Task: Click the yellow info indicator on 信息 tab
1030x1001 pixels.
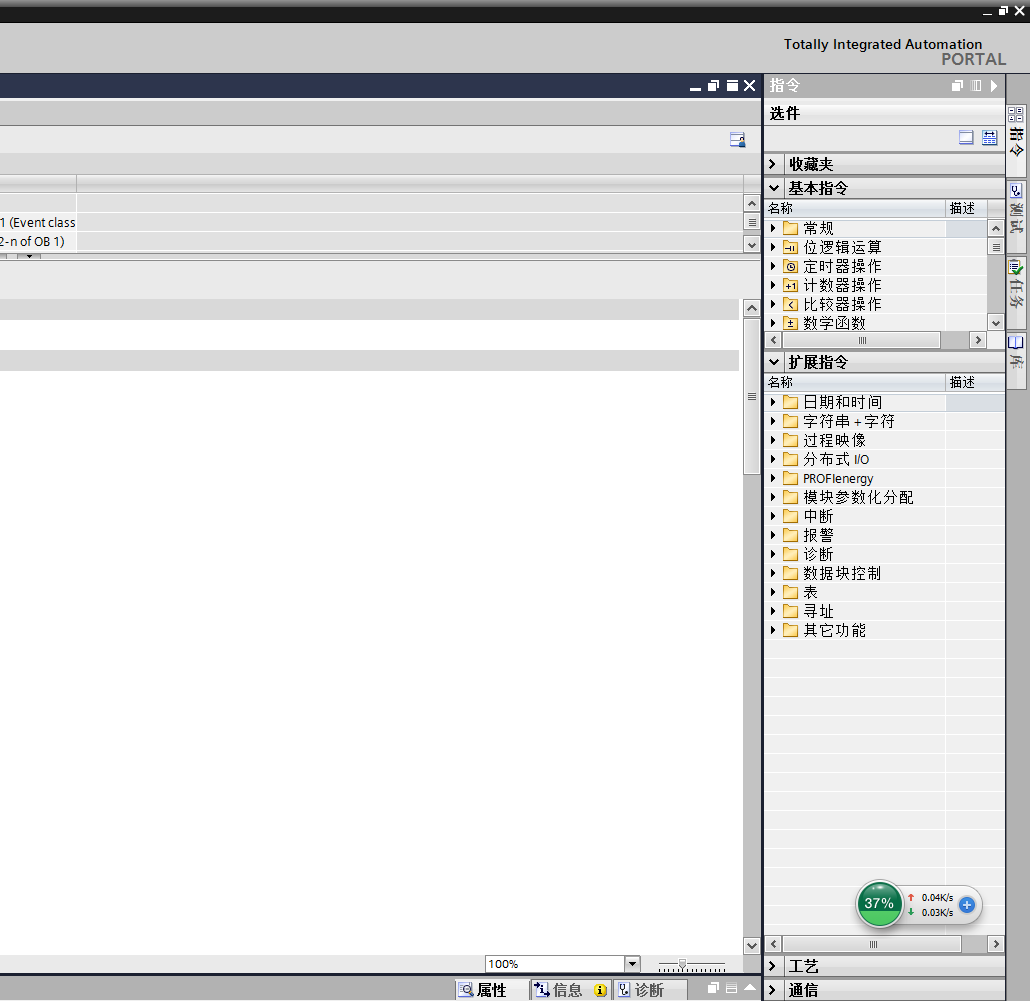Action: 600,990
